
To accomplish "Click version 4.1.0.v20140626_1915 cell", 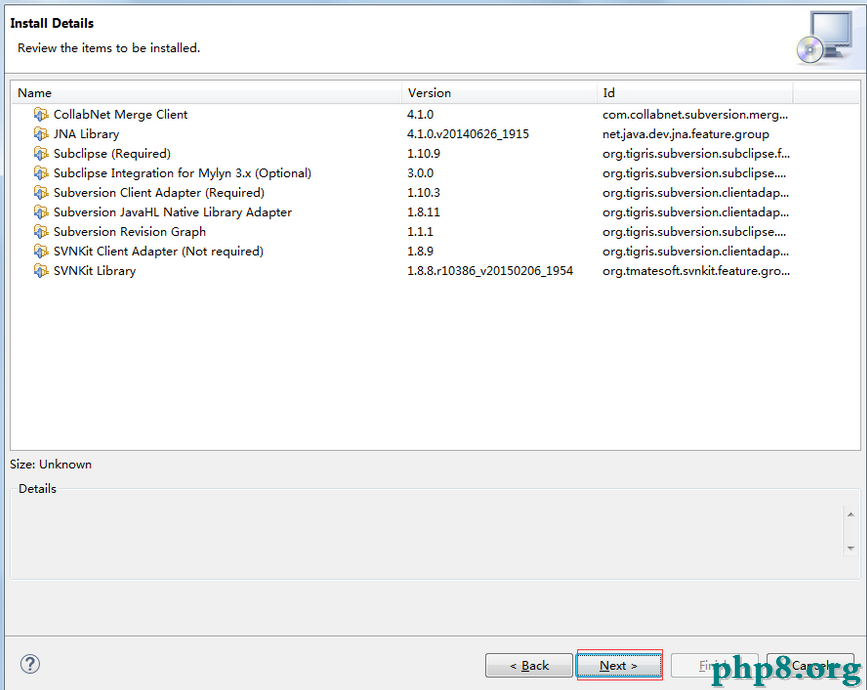I will point(468,134).
